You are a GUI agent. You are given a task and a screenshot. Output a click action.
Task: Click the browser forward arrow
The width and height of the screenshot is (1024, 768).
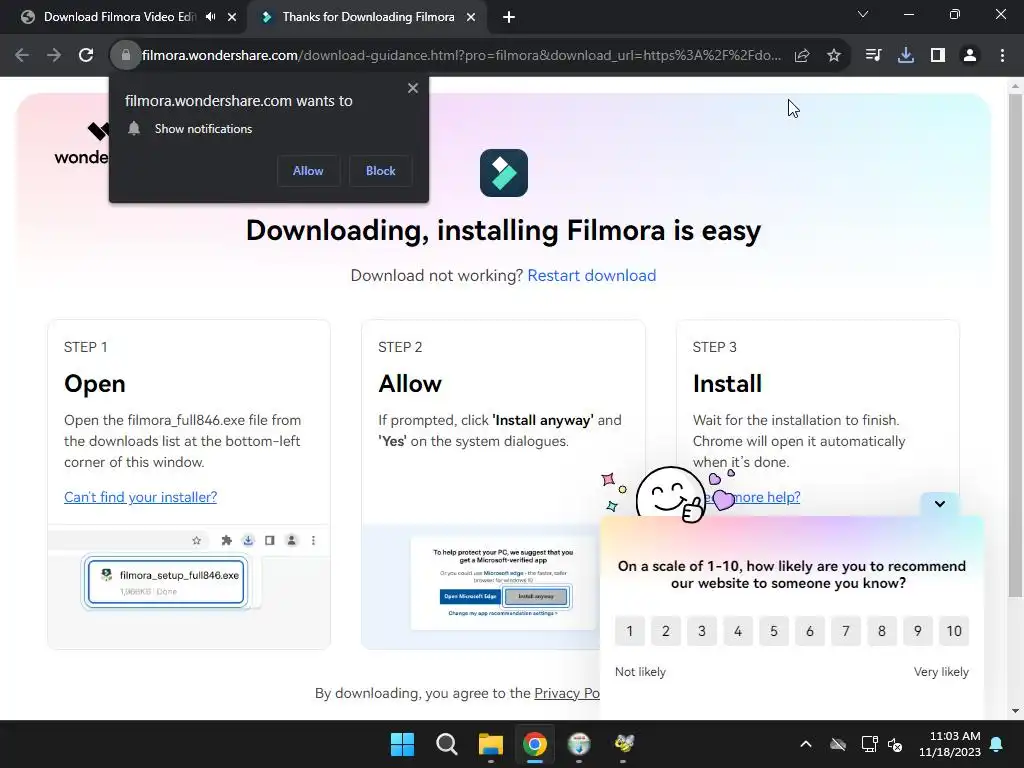click(54, 56)
